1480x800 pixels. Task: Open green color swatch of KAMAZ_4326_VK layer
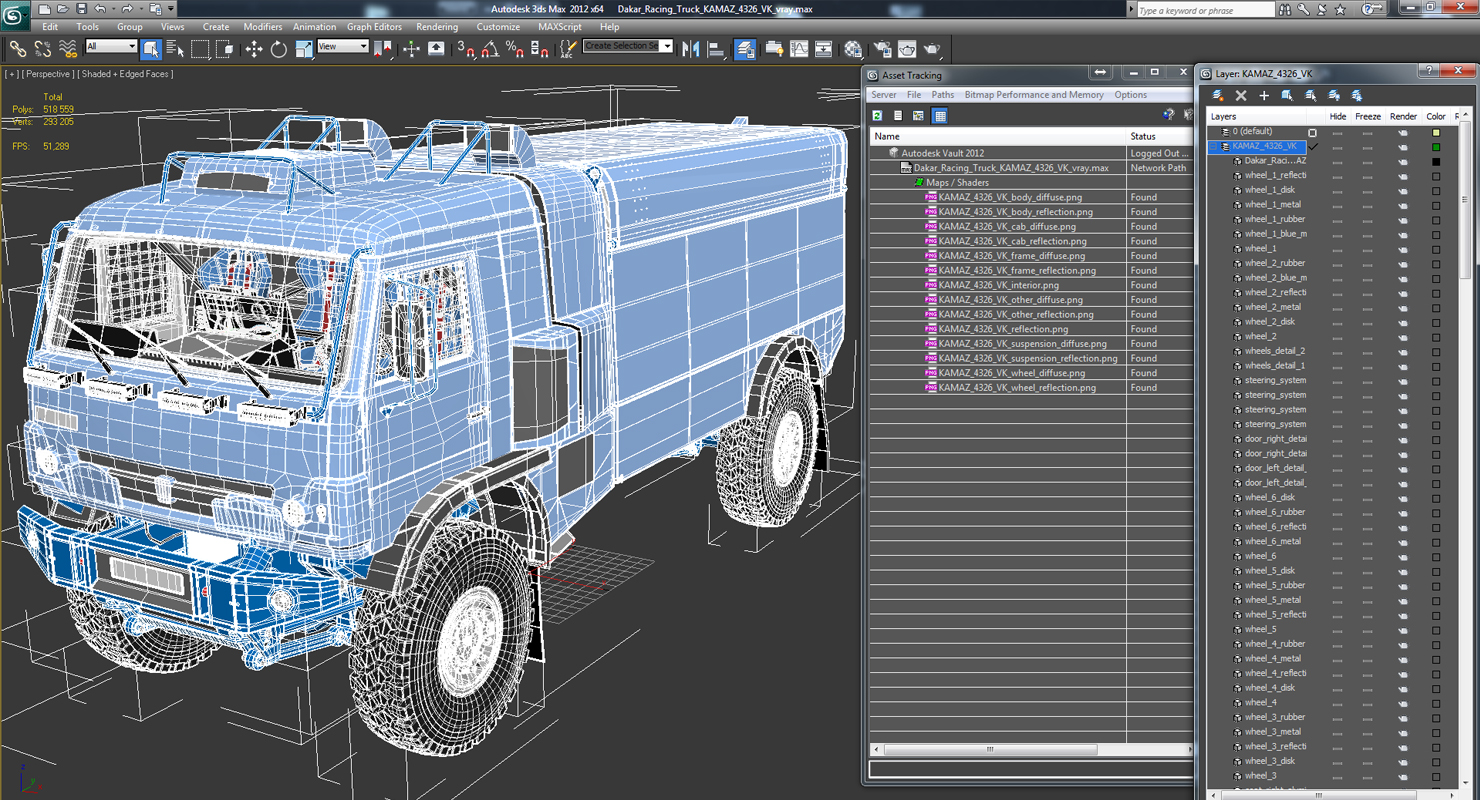pyautogui.click(x=1436, y=147)
